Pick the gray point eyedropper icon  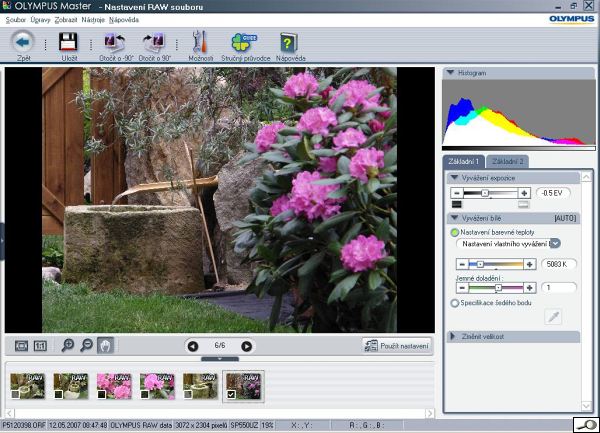pos(552,316)
